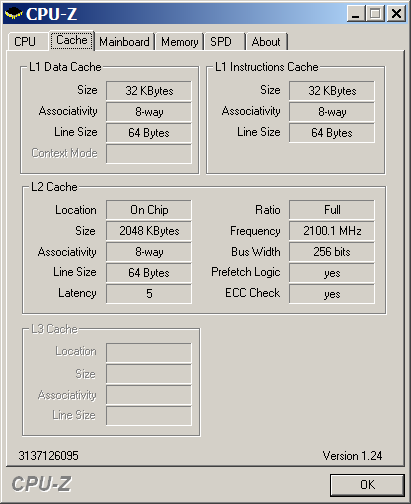Click the Prefetch Logic 'yes' field
Viewport: 411px width, 504px height.
332,273
